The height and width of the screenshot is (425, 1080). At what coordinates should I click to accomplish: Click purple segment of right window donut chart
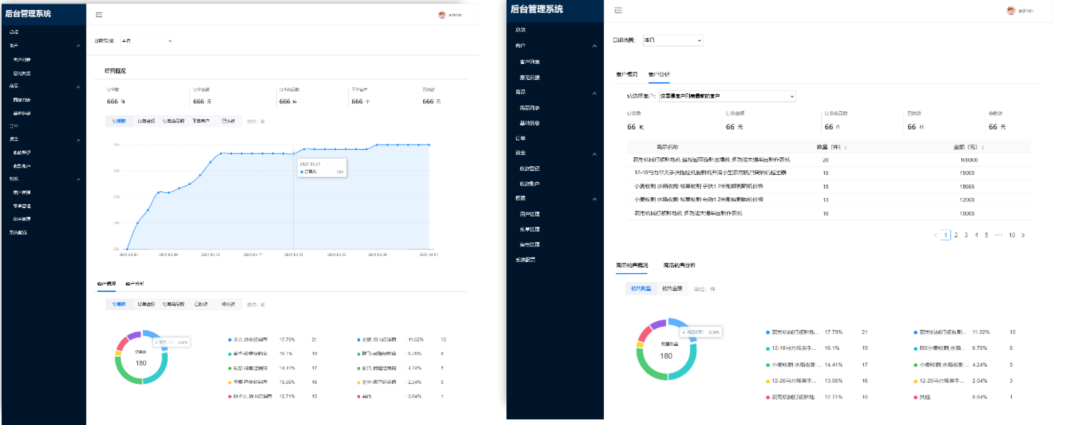coord(657,324)
